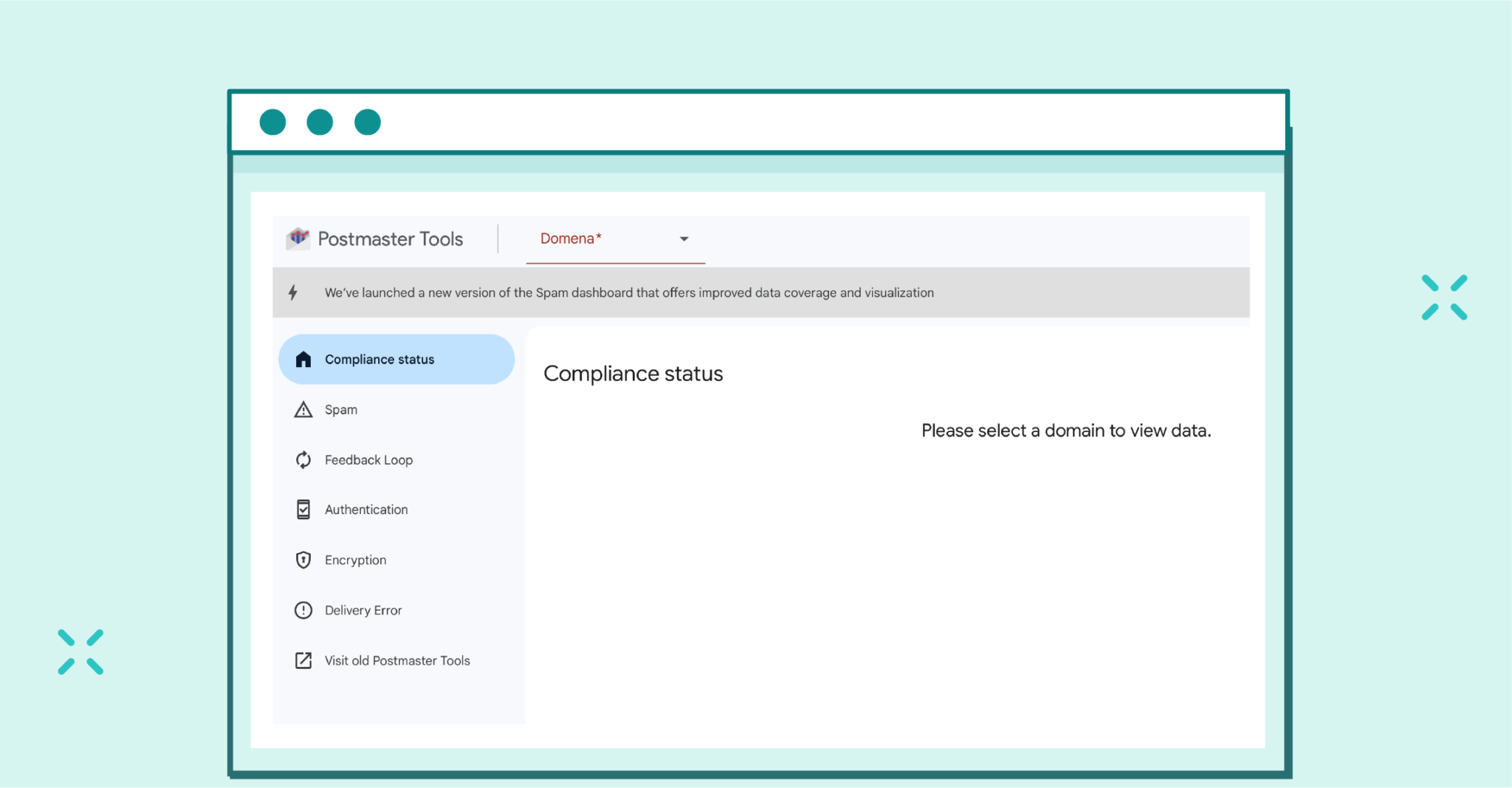Click the lightning bolt in the announcement banner
The width and height of the screenshot is (1512, 788).
293,292
